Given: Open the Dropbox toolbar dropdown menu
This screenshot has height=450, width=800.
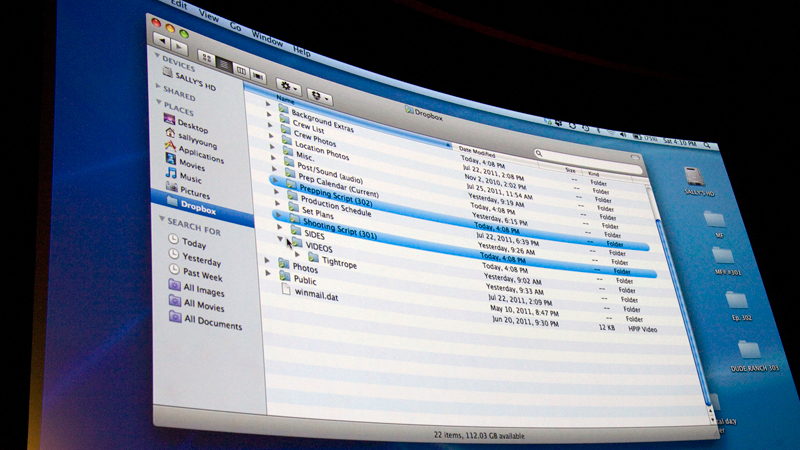Looking at the screenshot, I should [320, 97].
